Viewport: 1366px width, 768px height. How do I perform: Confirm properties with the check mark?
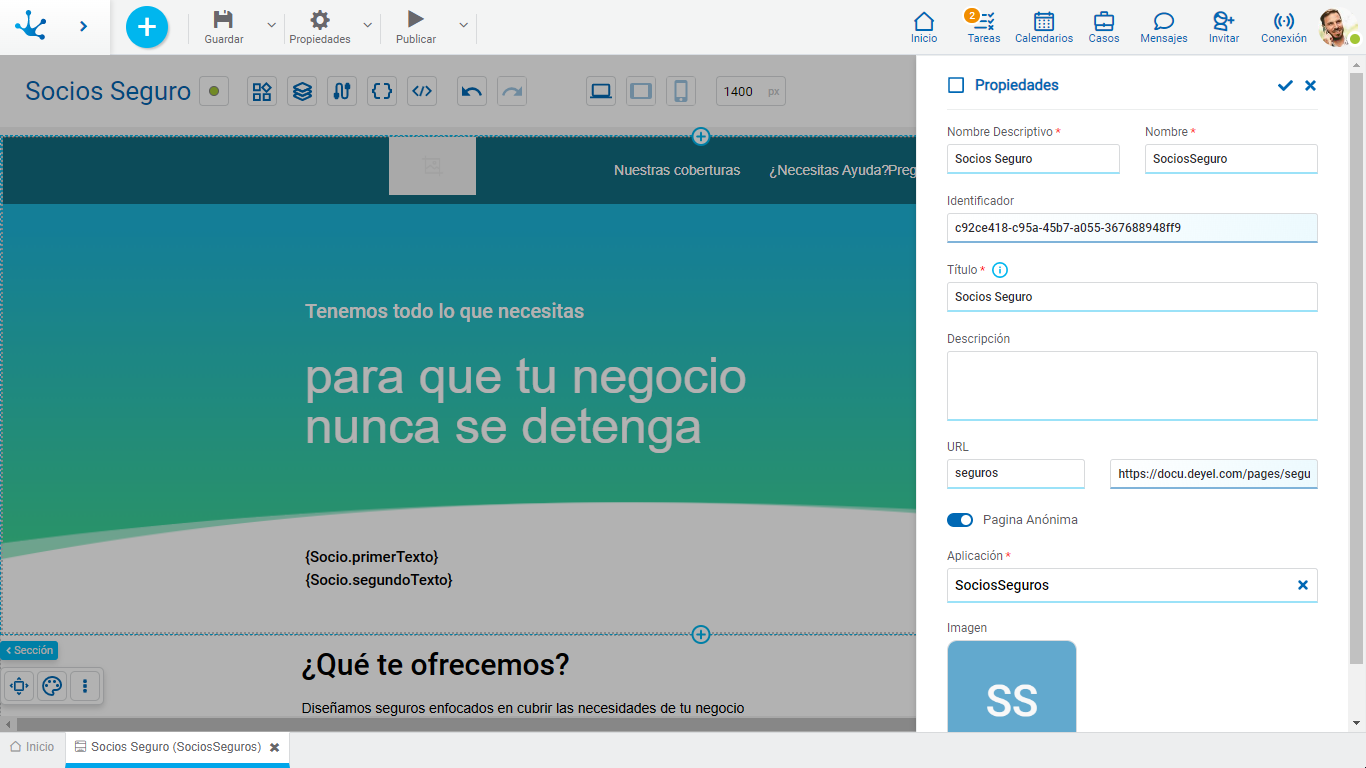coord(1285,86)
